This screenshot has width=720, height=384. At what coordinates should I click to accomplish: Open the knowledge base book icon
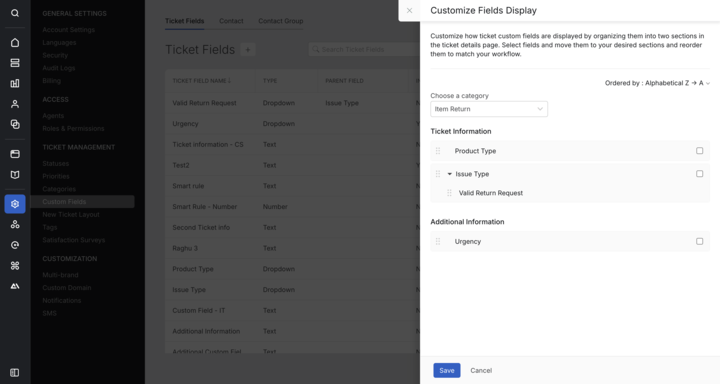(15, 175)
